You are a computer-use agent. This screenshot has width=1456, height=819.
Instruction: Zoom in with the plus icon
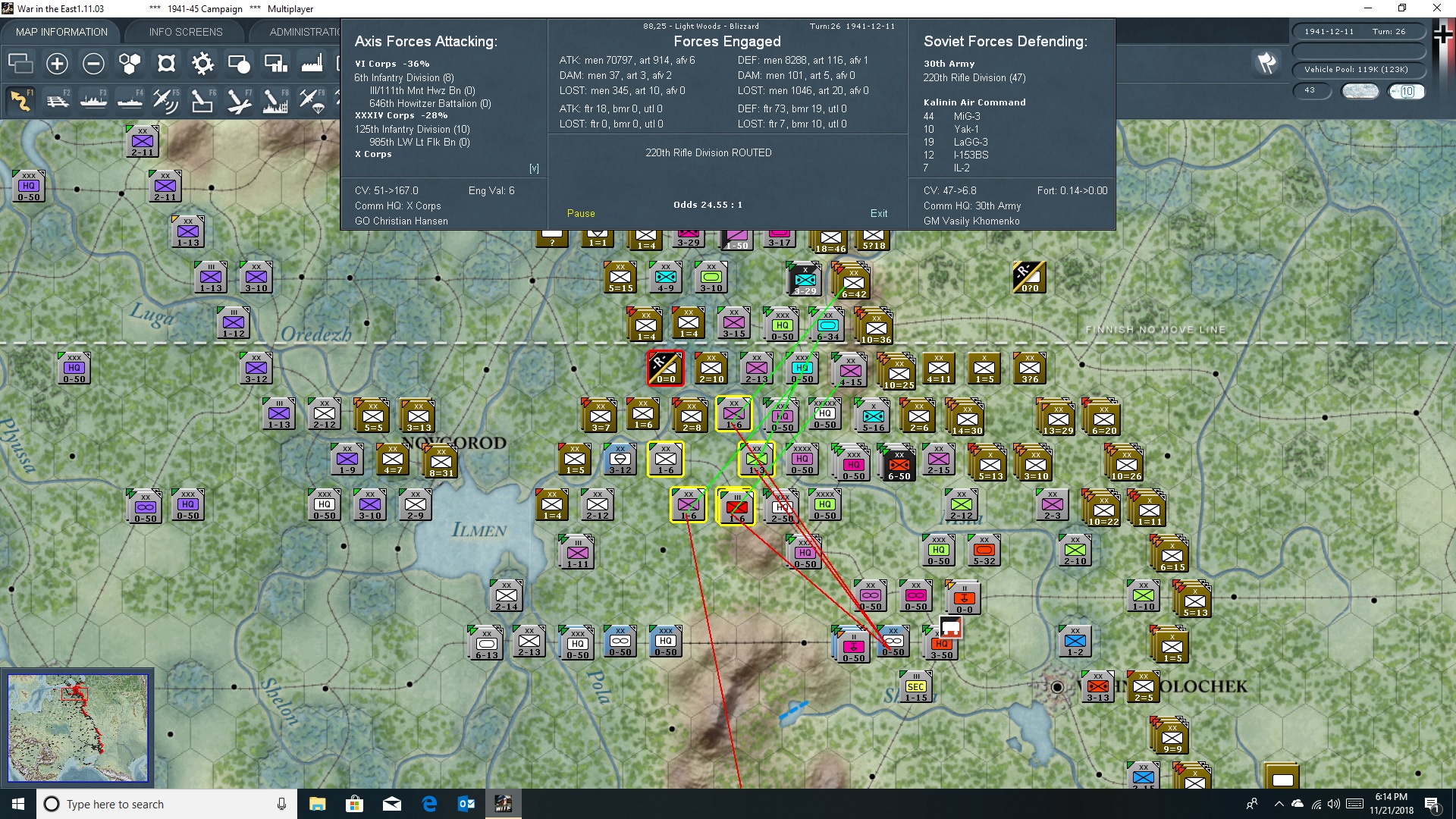pos(57,64)
